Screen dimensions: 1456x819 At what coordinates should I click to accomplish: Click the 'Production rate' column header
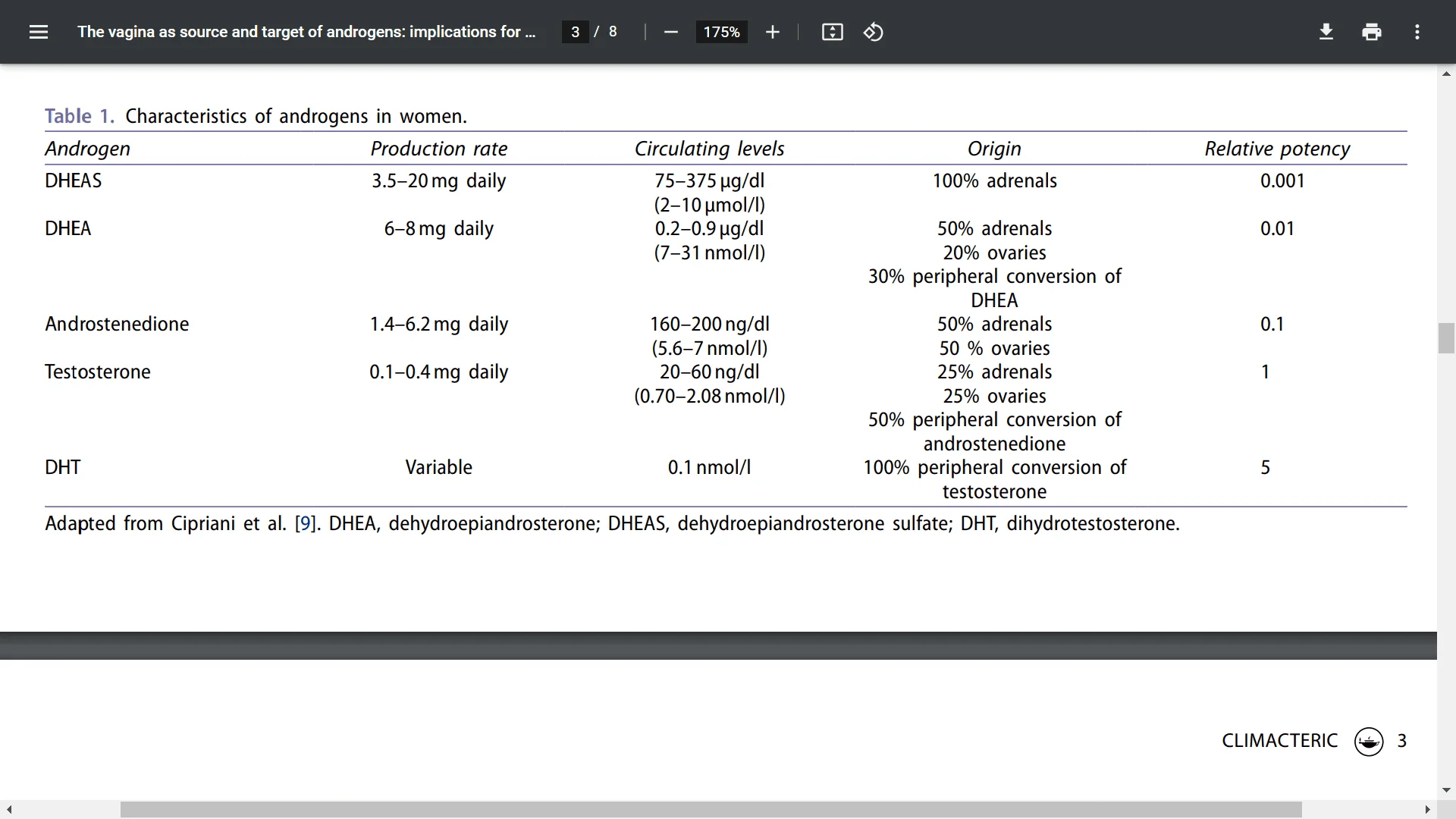point(439,149)
